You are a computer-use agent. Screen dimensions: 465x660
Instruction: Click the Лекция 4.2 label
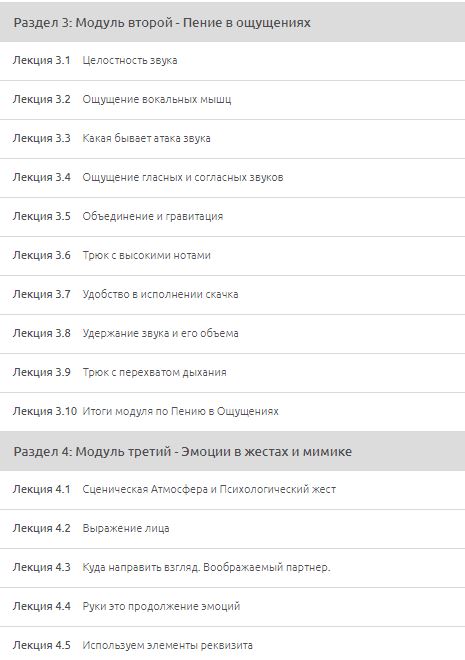tap(42, 528)
